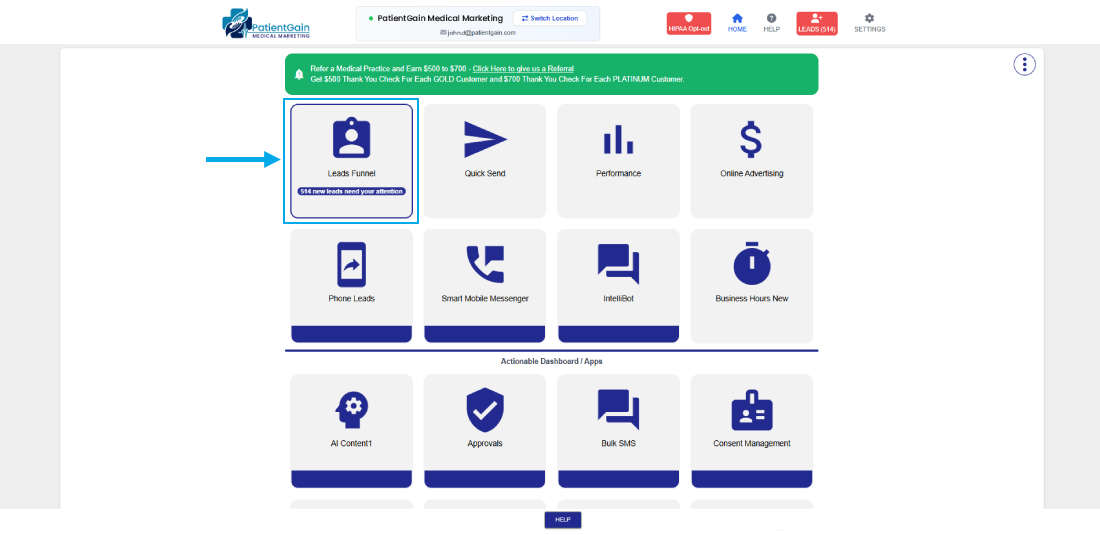Open the Performance bar chart icon
1100x535 pixels.
[618, 140]
